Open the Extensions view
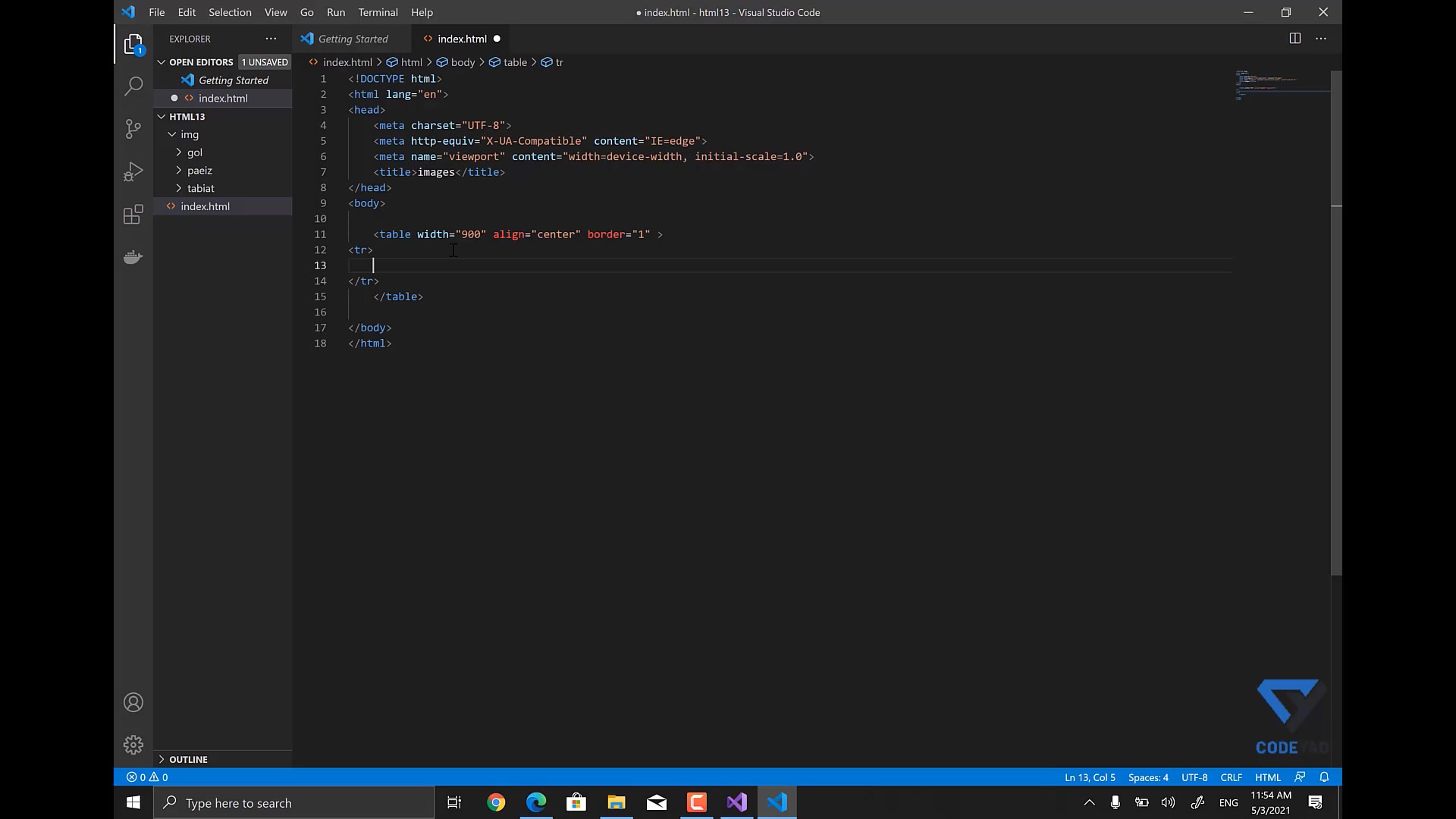Viewport: 1456px width, 819px height. [133, 215]
